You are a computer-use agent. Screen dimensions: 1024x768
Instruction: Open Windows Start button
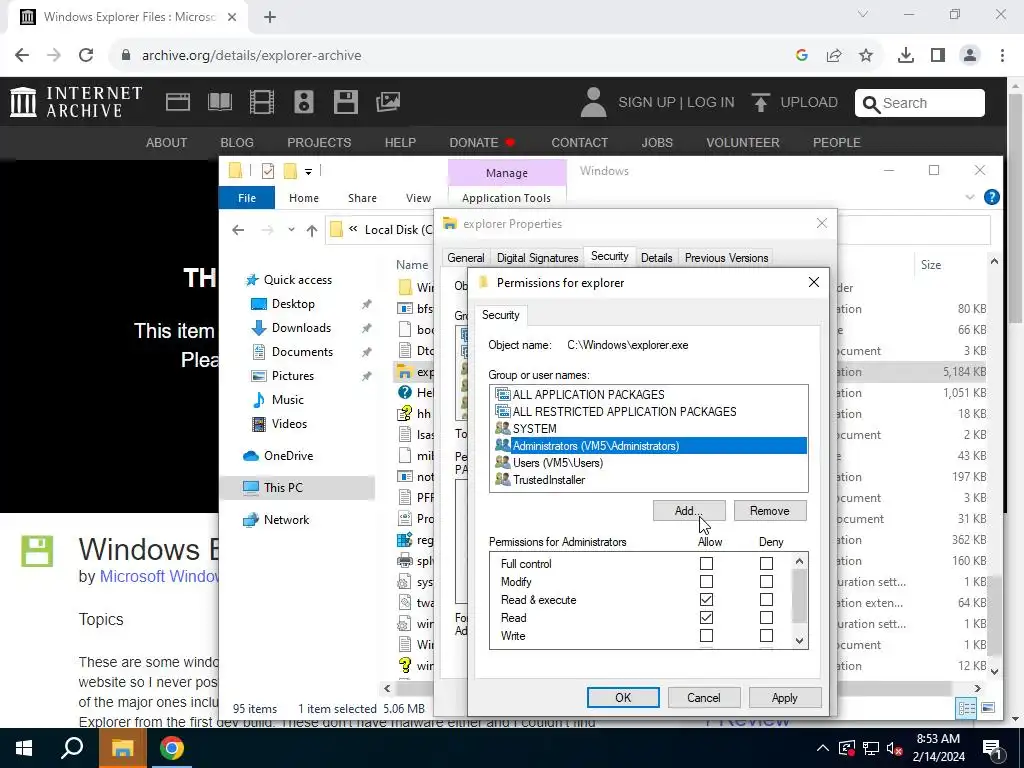tap(24, 748)
